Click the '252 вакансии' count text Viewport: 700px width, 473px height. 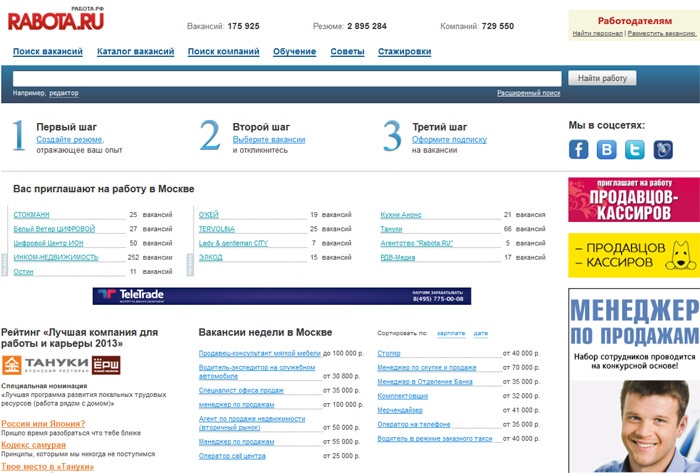pyautogui.click(x=150, y=257)
